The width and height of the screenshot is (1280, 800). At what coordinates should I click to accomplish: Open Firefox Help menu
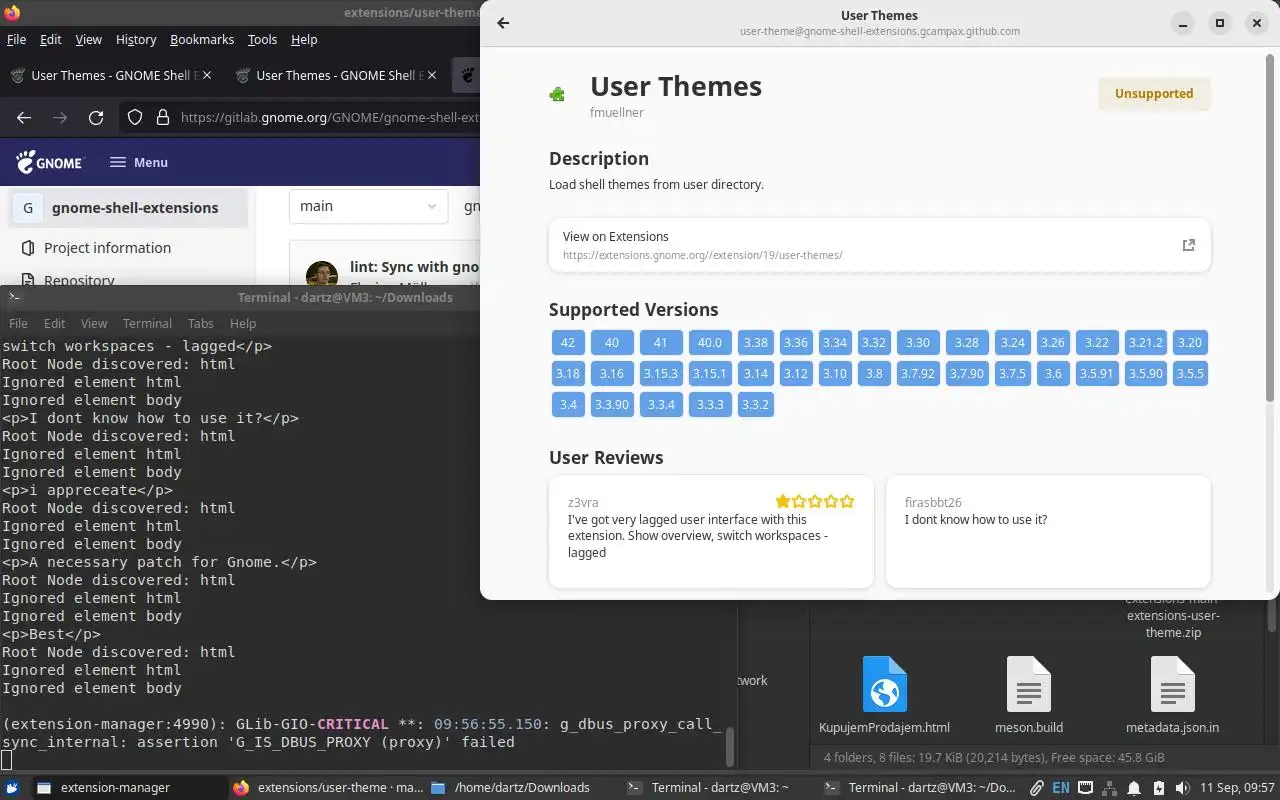(304, 39)
